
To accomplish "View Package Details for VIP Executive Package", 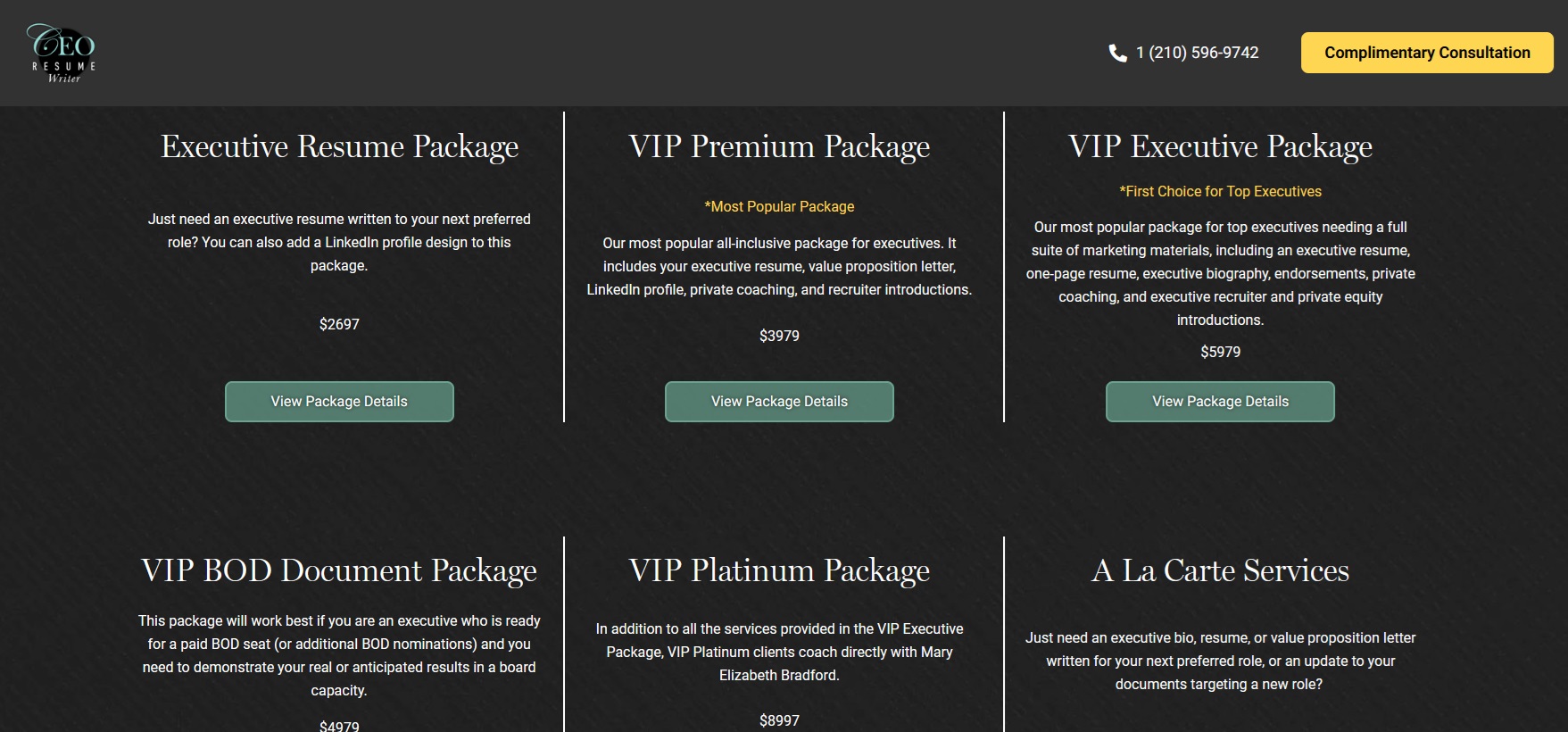I will click(1220, 402).
